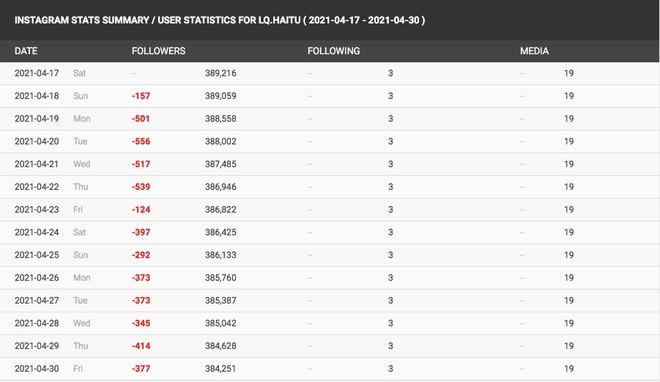Select follower count 385,760
The image size is (660, 382).
click(x=221, y=278)
